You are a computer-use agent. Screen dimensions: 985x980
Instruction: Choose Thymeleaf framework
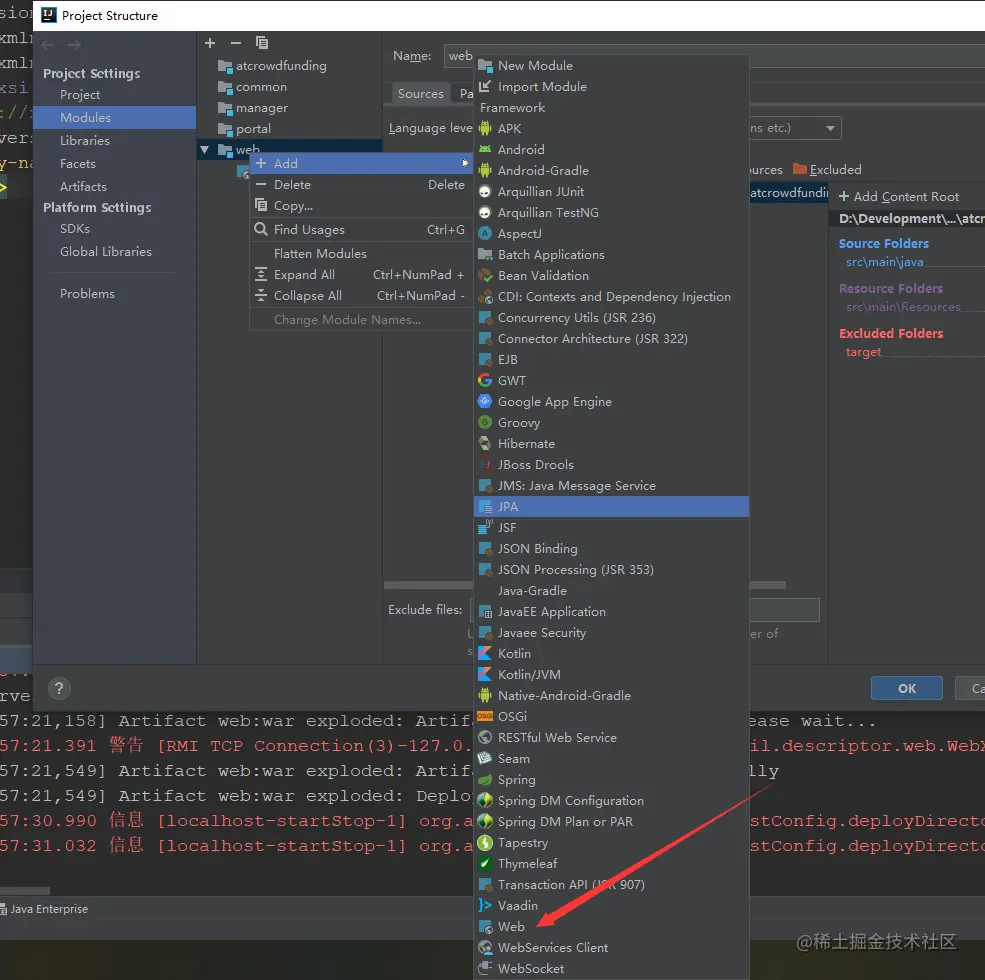[x=611, y=864]
